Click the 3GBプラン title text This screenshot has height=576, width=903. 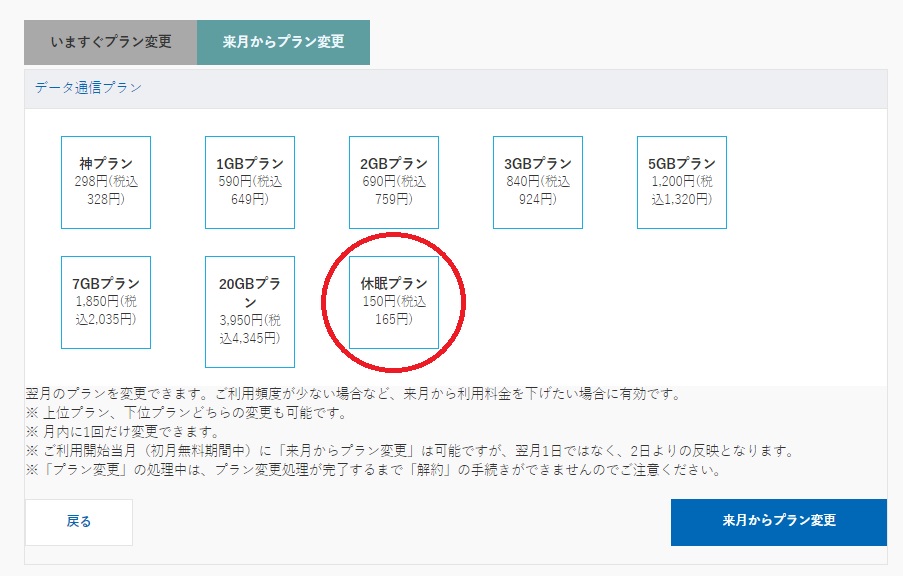coord(538,164)
